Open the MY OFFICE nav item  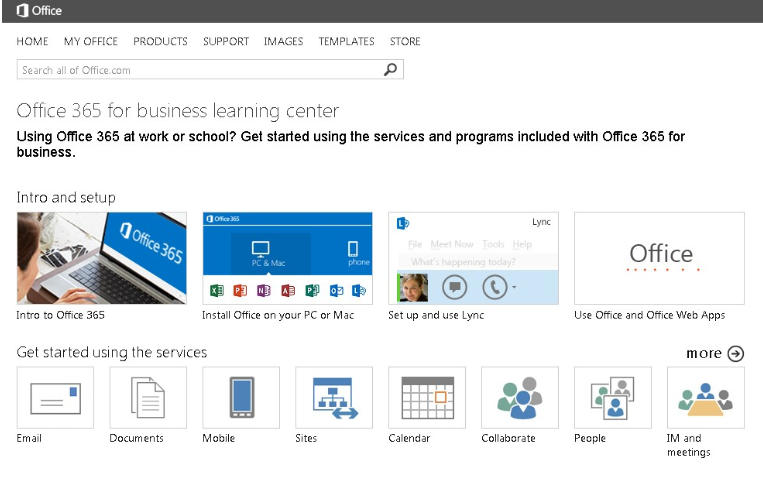(91, 41)
